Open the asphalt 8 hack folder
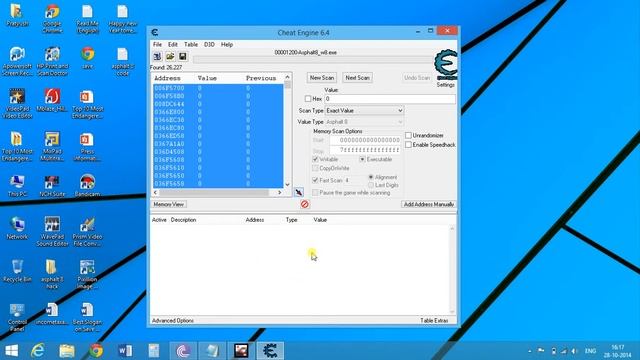Screen dimensions: 640x360 tap(52, 274)
